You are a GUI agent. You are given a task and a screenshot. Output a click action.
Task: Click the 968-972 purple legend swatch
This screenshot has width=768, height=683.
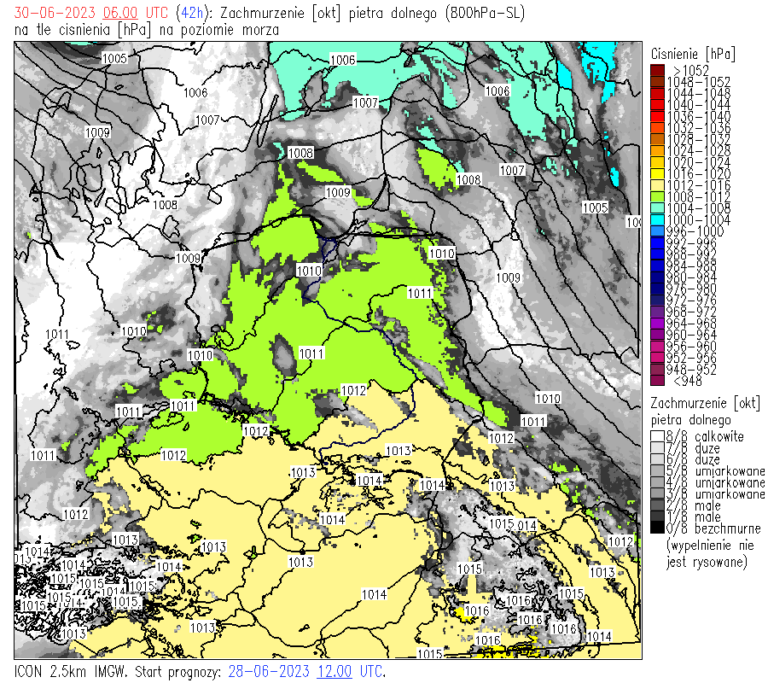(657, 312)
